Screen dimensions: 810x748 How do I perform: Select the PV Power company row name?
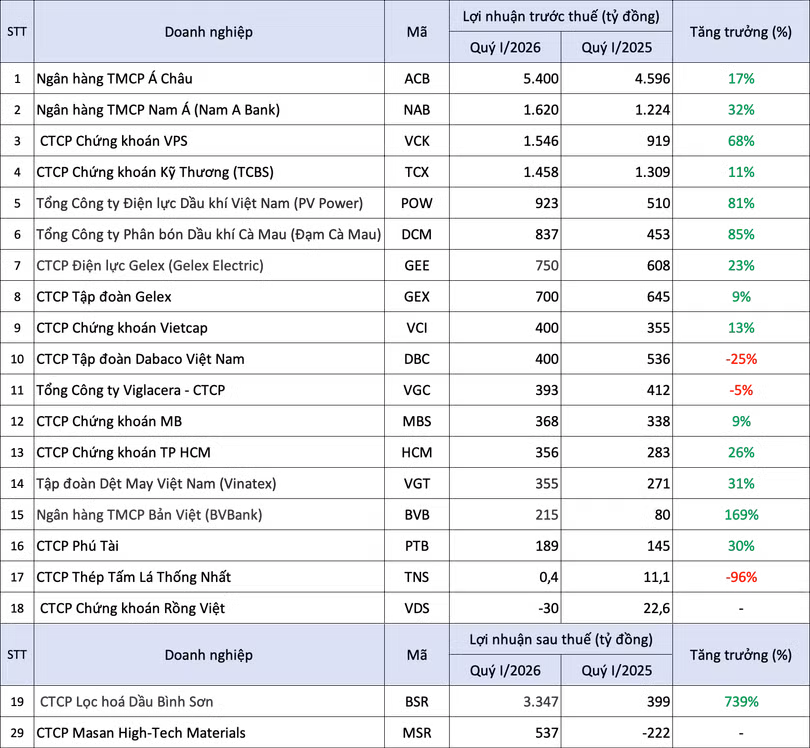point(199,203)
